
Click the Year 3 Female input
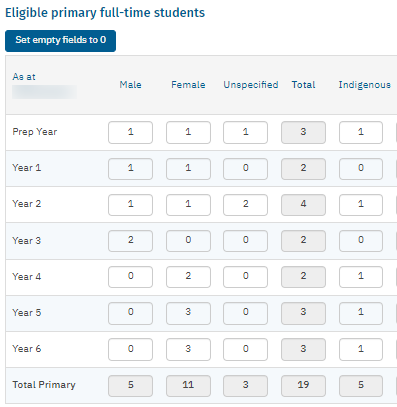188,241
